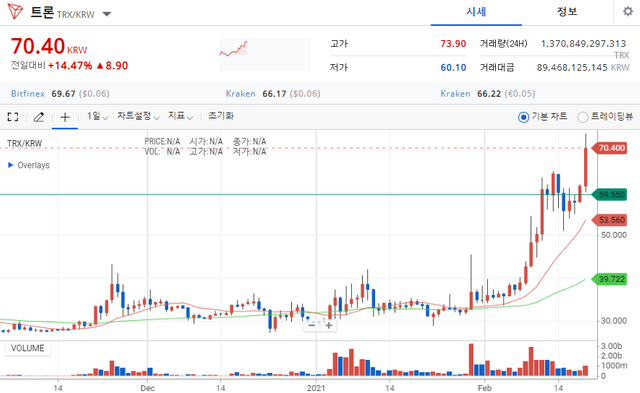Select the crosshair plus tool
This screenshot has height=393, width=640.
click(65, 118)
